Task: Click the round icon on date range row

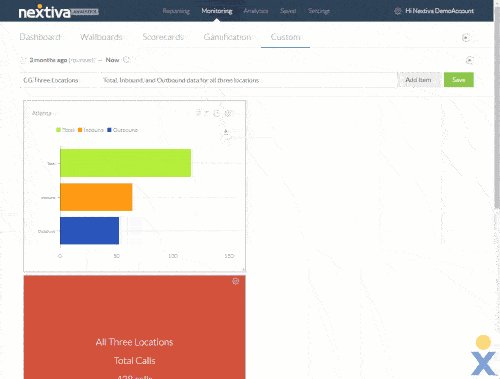Action: 469,60
